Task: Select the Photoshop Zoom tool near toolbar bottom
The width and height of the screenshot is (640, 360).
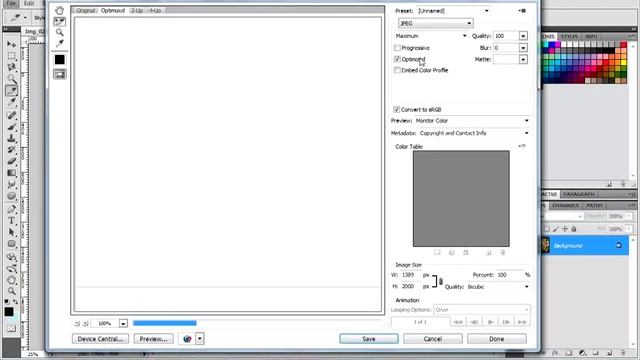Action: tap(11, 291)
